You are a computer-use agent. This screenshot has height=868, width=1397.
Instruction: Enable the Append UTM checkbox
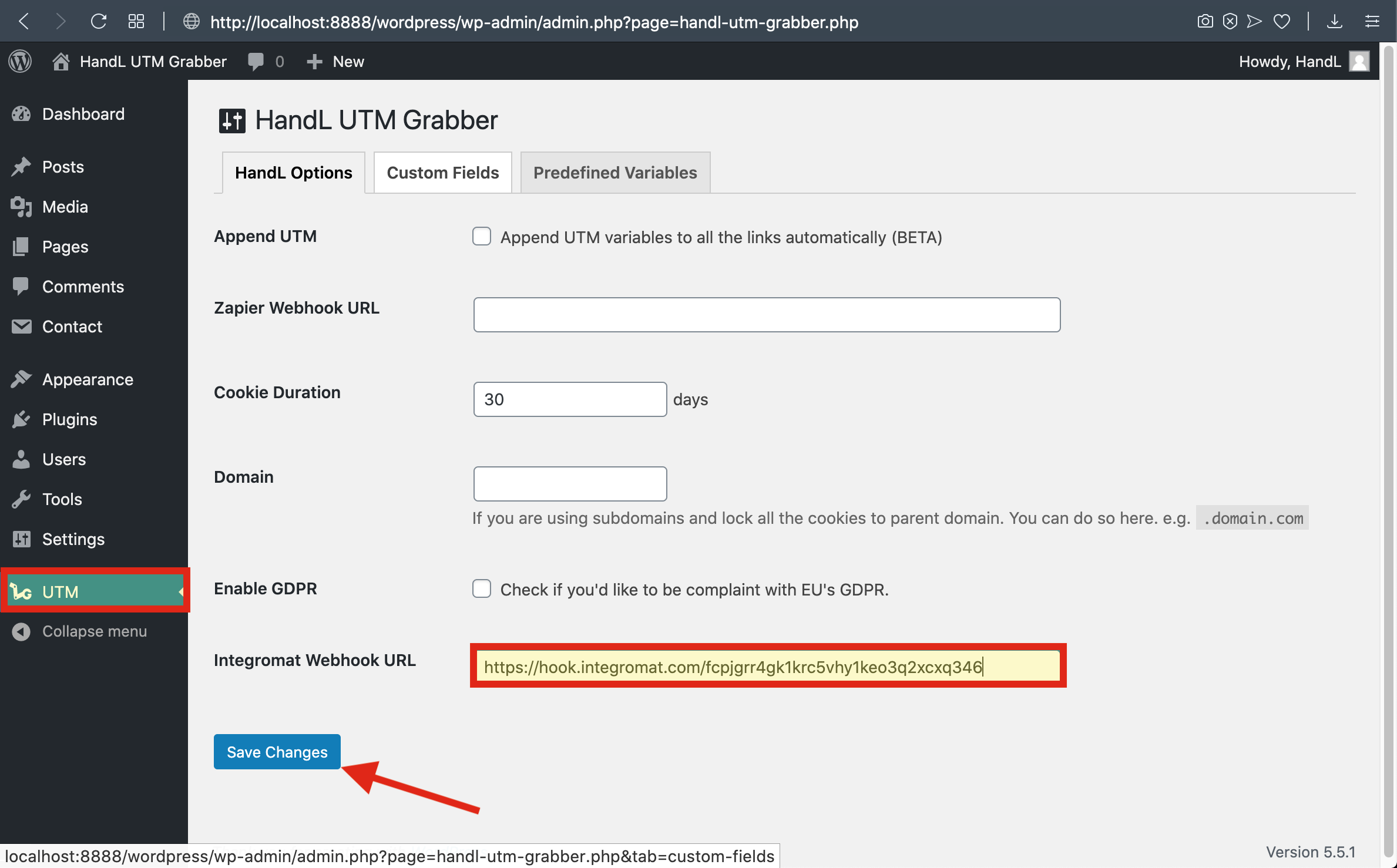482,236
